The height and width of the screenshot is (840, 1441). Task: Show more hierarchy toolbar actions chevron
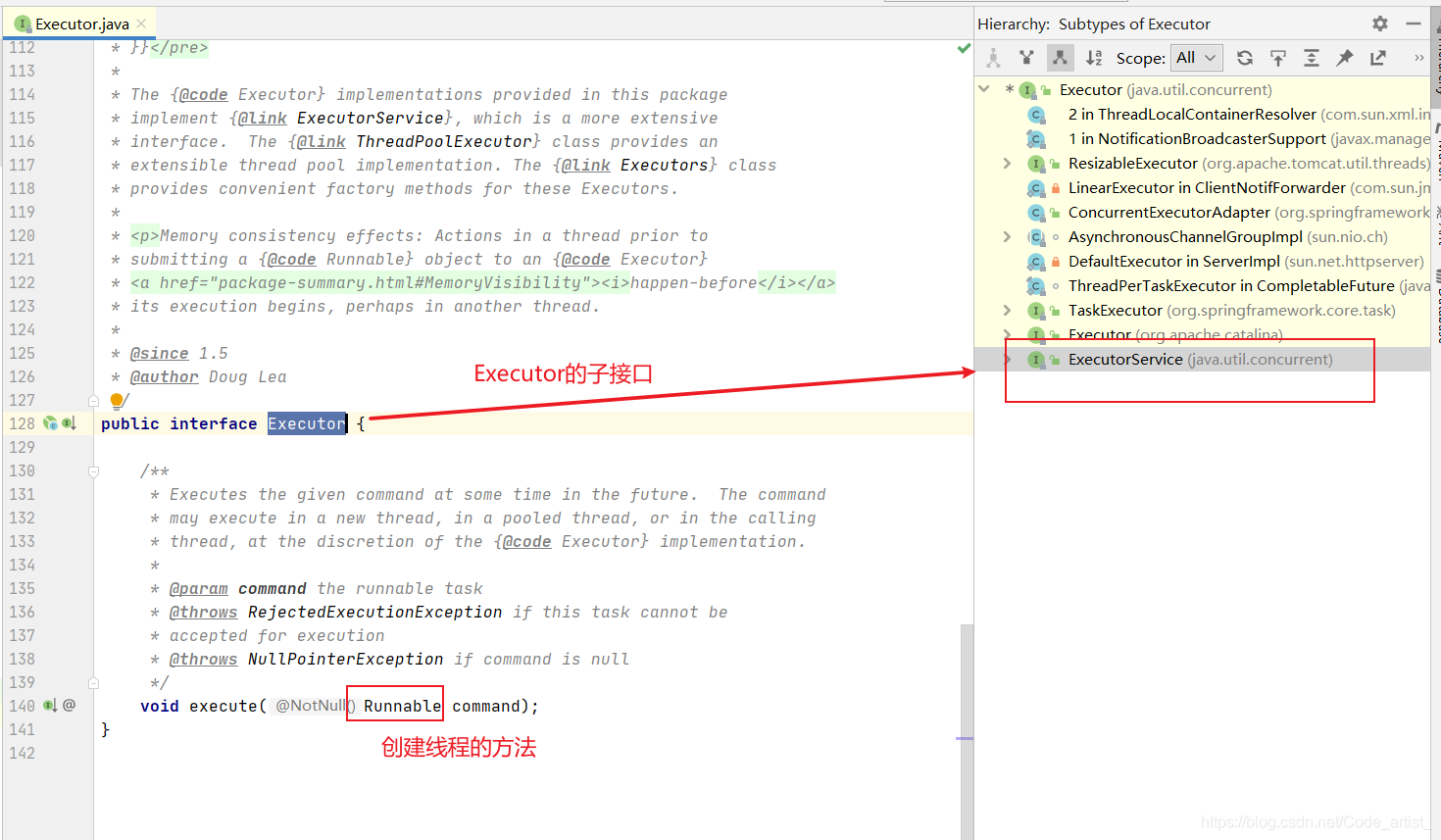[1418, 58]
